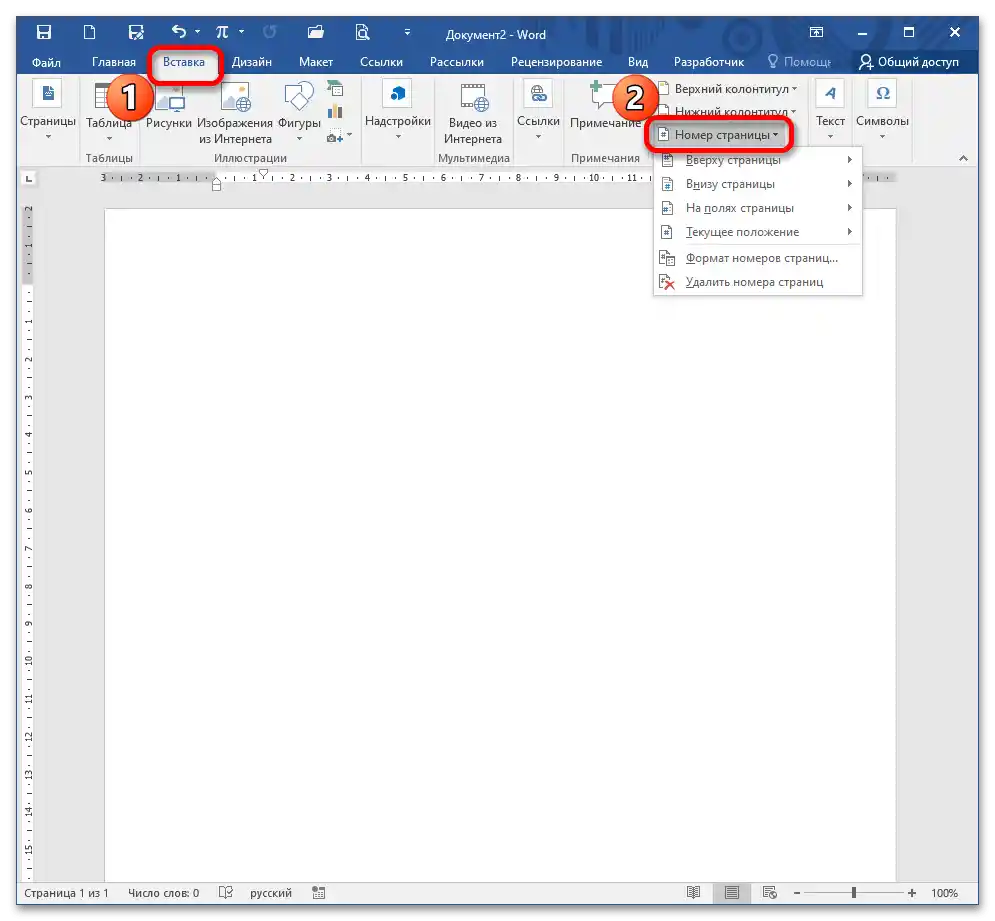The height and width of the screenshot is (921, 995).
Task: Open the Верхний колонтитул header dropdown
Action: tap(727, 89)
